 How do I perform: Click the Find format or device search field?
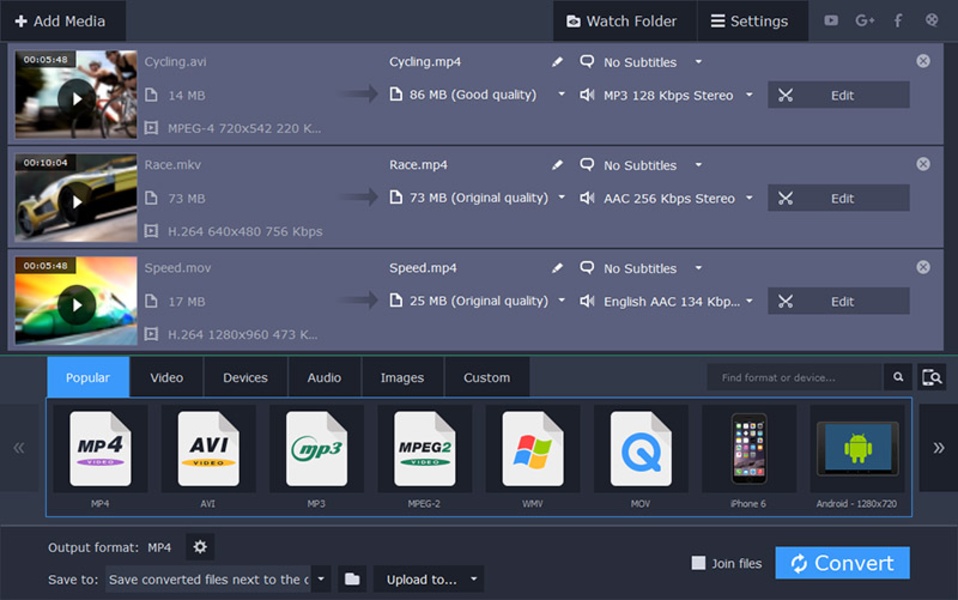(794, 377)
